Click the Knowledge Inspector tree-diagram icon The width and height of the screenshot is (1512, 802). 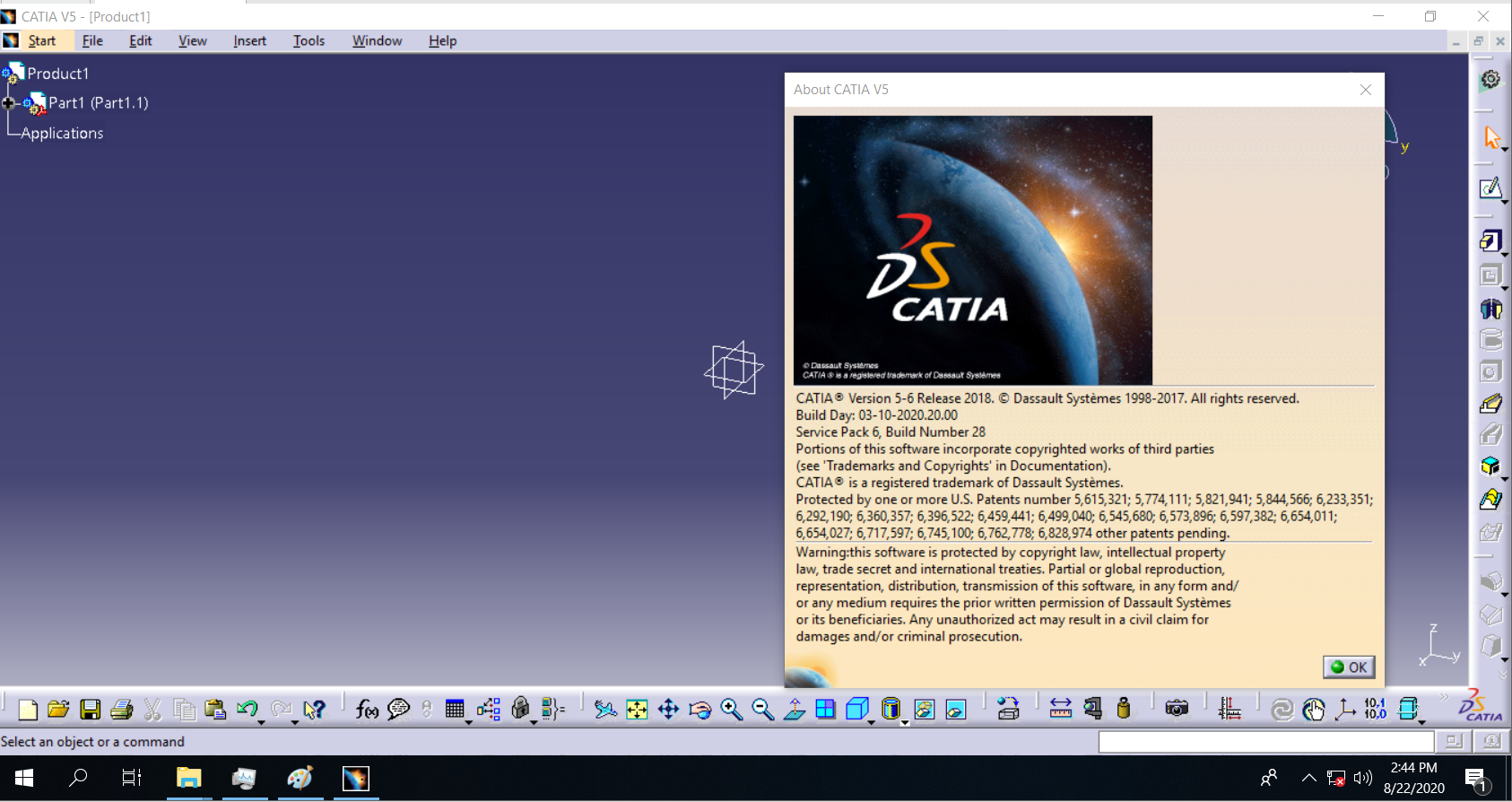click(x=489, y=710)
